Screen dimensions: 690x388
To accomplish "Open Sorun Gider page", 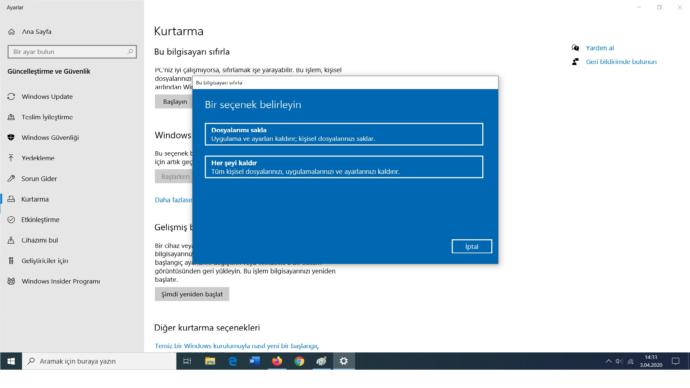I will coord(39,179).
